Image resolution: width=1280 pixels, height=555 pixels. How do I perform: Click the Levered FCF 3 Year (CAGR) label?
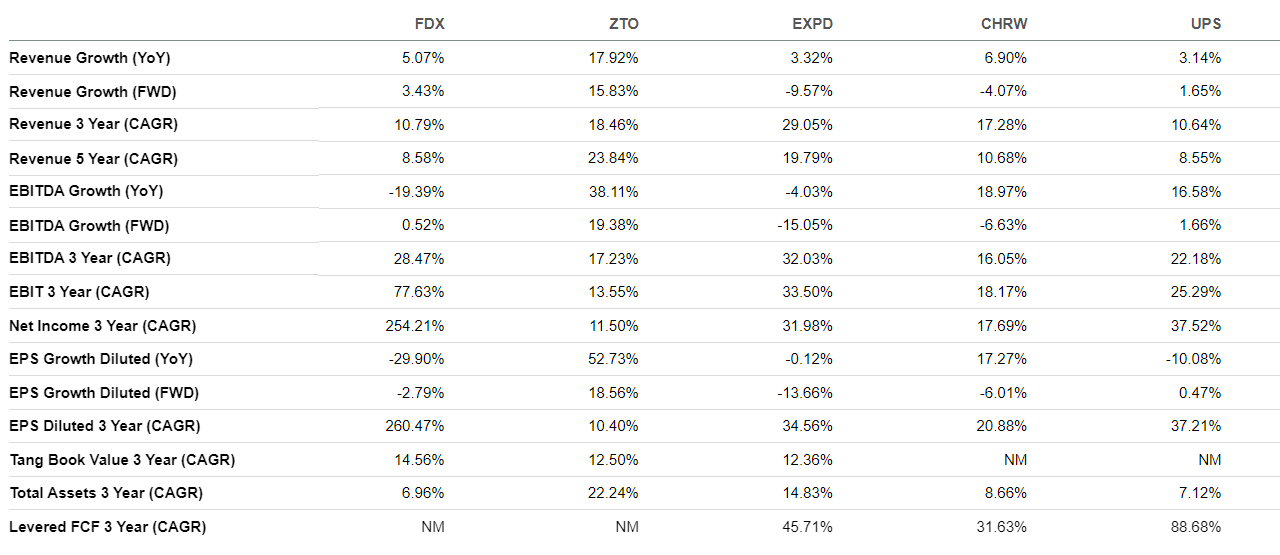107,527
